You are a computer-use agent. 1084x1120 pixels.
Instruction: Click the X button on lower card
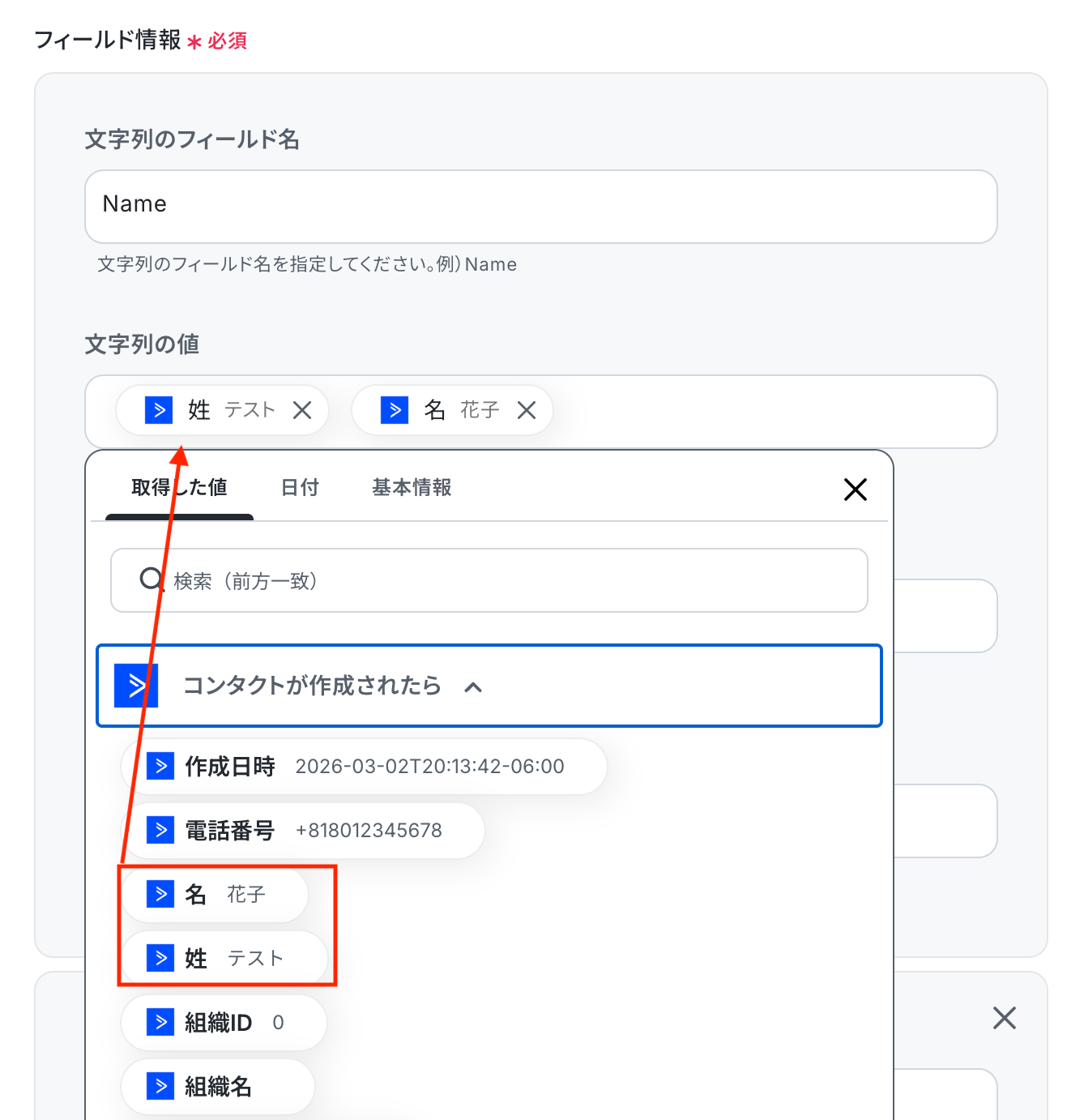click(1005, 1018)
